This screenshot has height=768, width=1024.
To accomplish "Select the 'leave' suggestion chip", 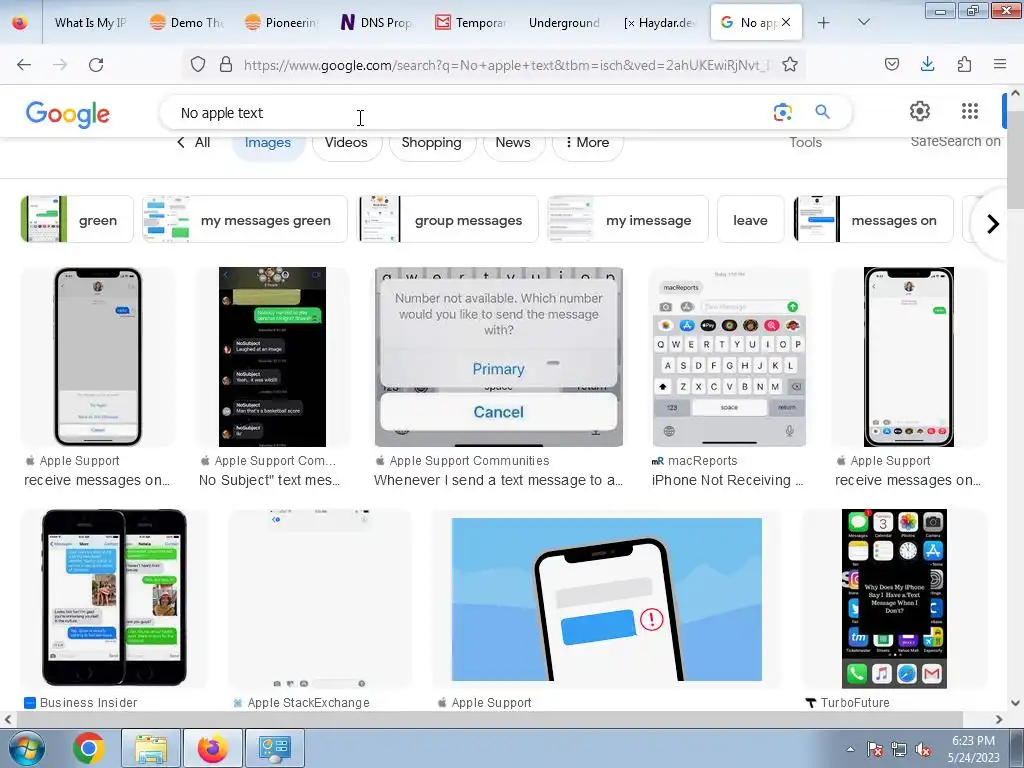I will pos(750,219).
